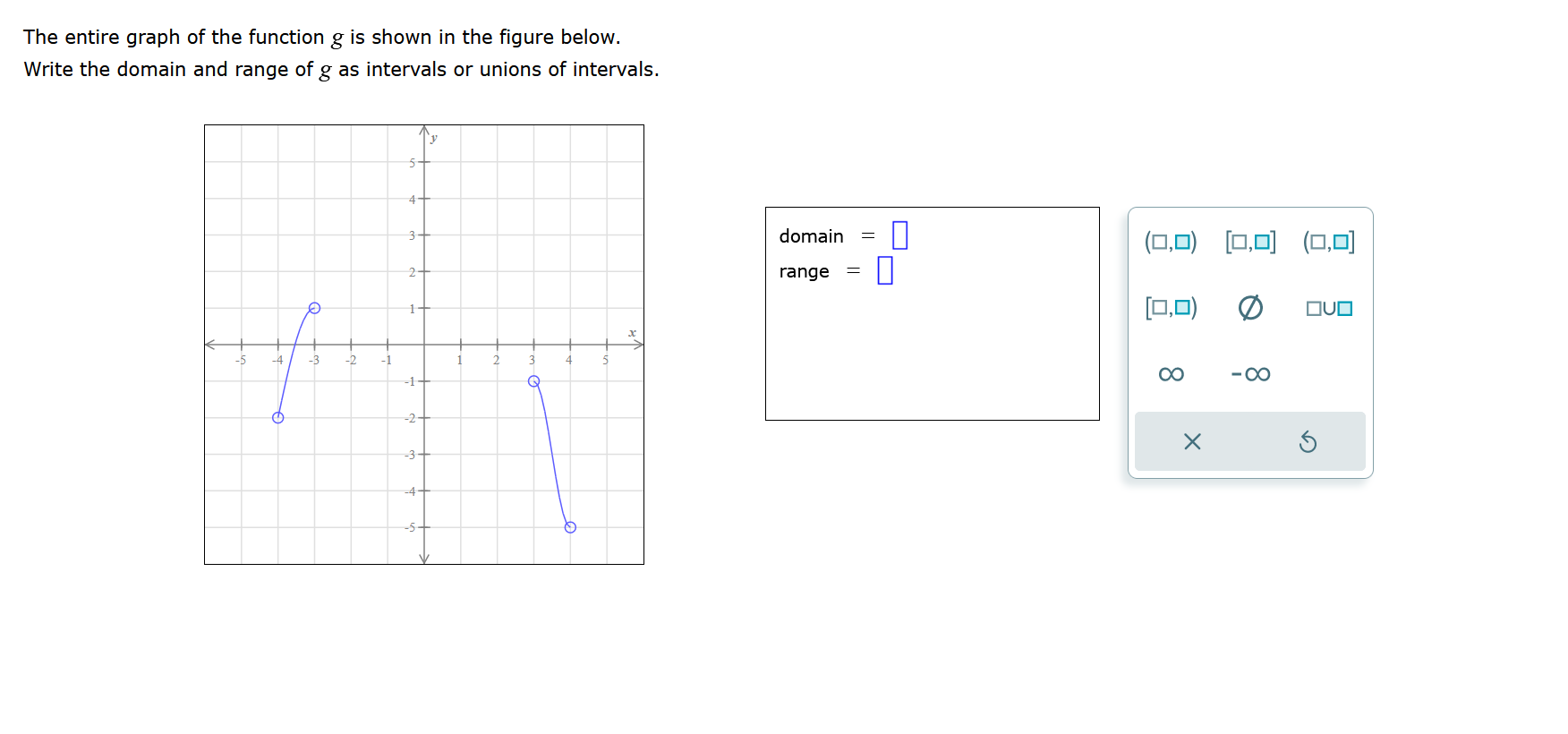
Task: Click the open circle at point (3, -1)
Action: tap(534, 380)
